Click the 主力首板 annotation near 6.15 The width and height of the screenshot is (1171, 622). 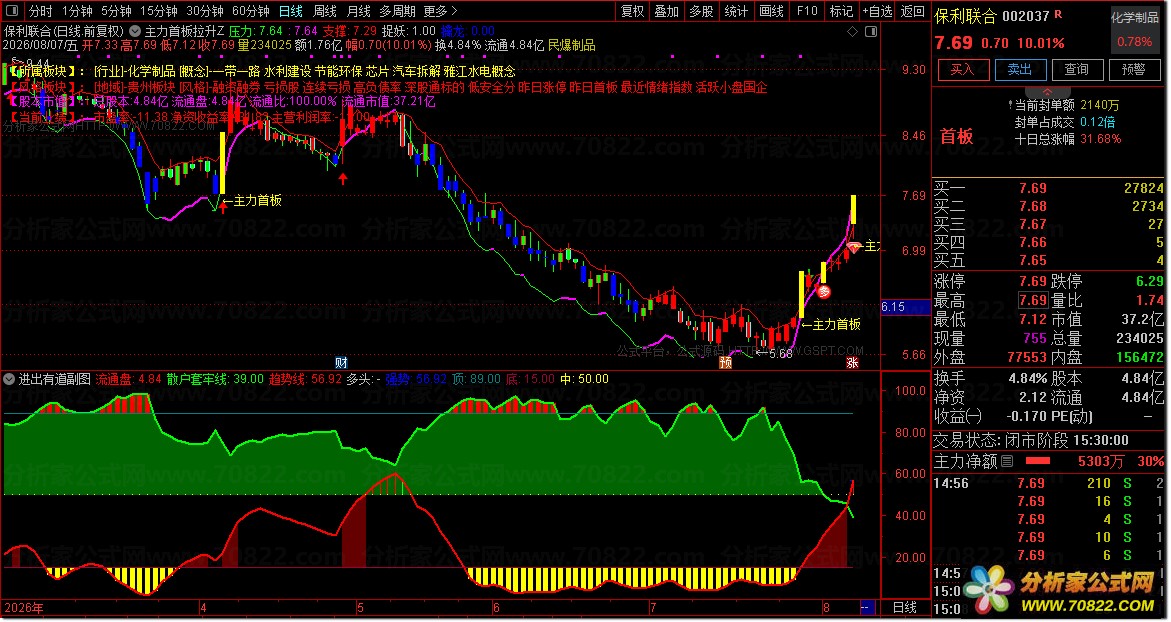click(x=831, y=324)
